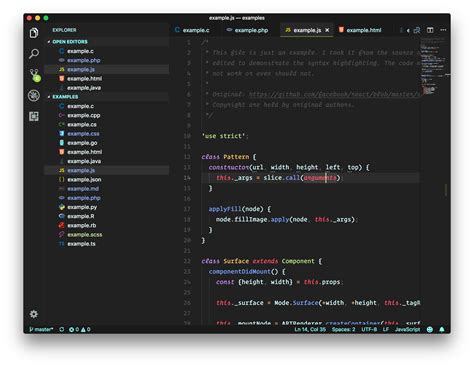Open the editor More Actions ellipsis menu
Screen dimensions: 474x367
(x=443, y=30)
